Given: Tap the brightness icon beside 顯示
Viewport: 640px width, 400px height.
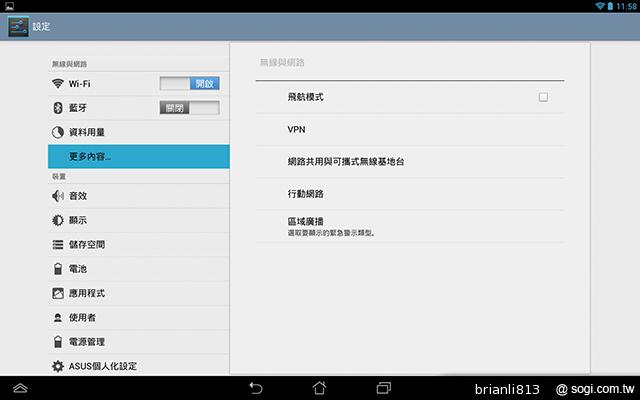Looking at the screenshot, I should 58,220.
